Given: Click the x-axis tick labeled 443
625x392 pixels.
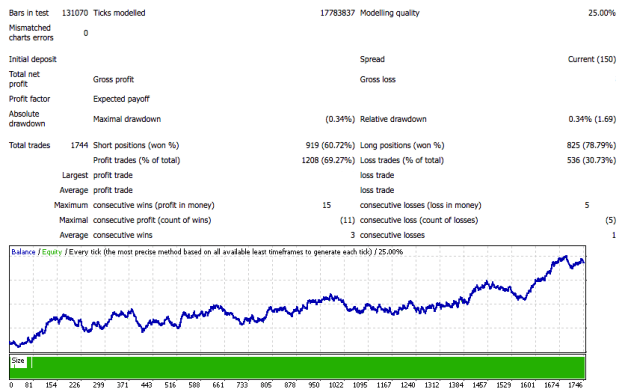Looking at the screenshot, I should click(146, 385).
